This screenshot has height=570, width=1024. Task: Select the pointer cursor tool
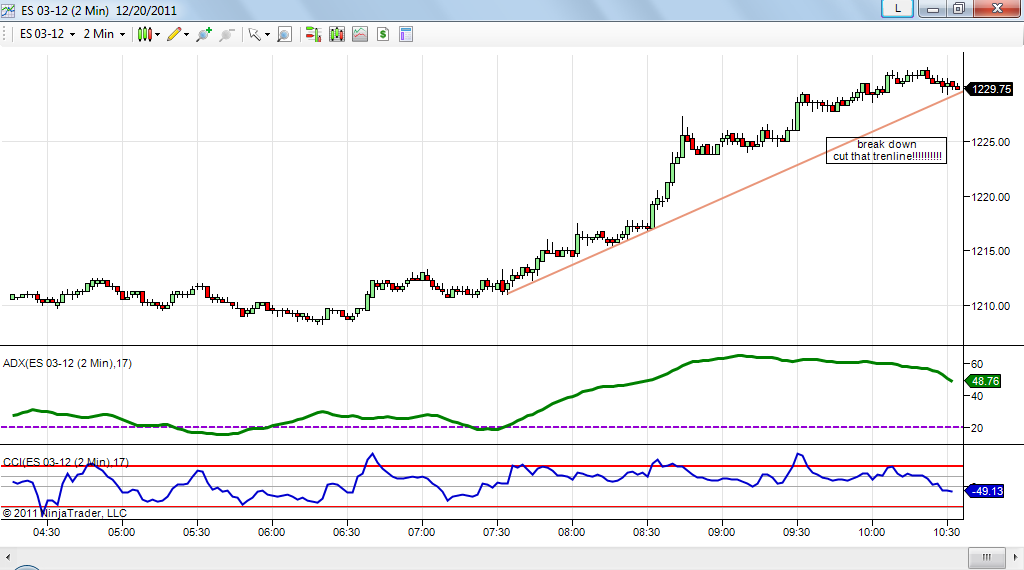click(x=255, y=35)
